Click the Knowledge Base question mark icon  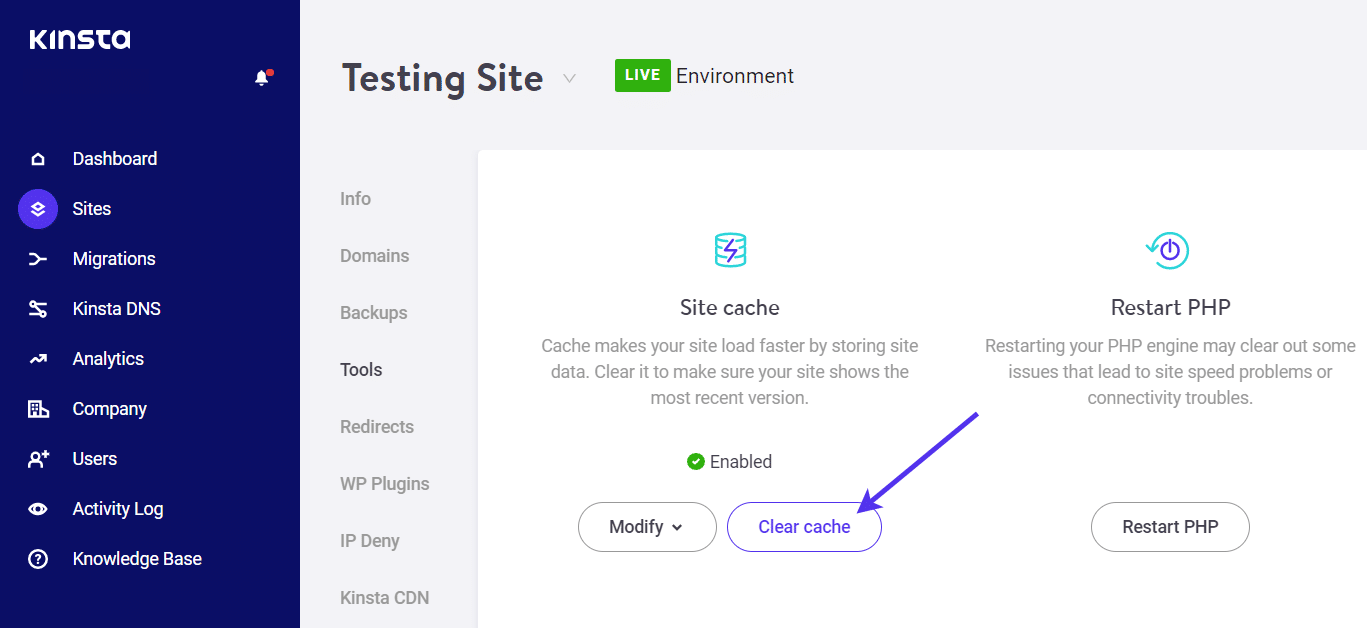[x=37, y=558]
